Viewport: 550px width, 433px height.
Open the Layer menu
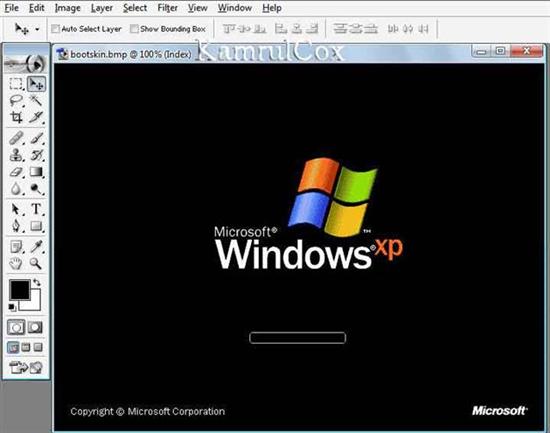click(x=101, y=8)
